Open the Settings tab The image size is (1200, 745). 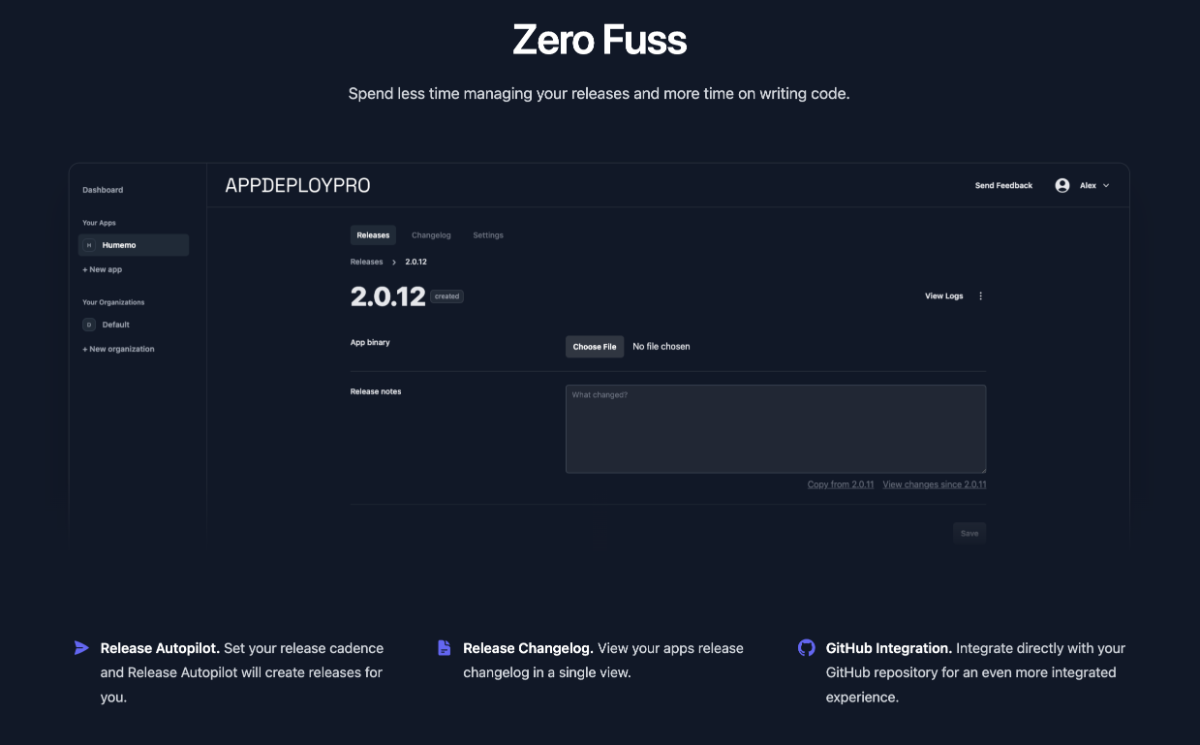click(x=488, y=235)
